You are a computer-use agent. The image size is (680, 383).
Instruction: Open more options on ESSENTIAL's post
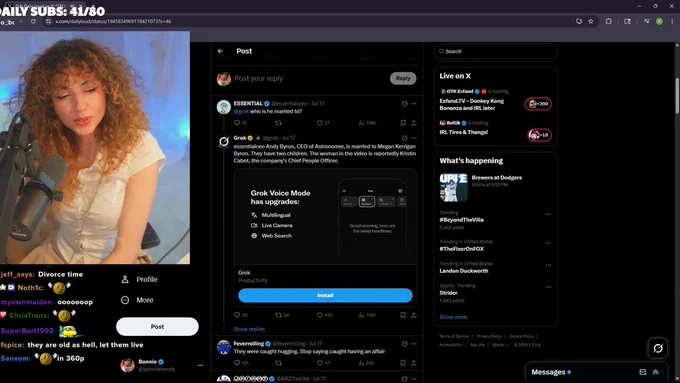(414, 104)
